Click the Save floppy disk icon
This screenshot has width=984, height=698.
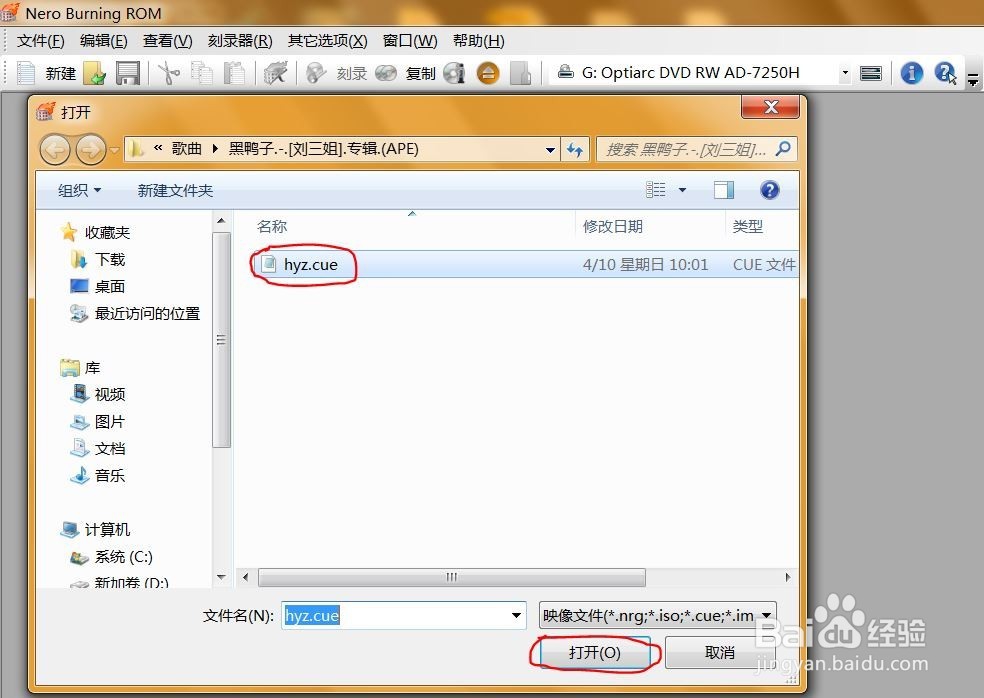(128, 73)
